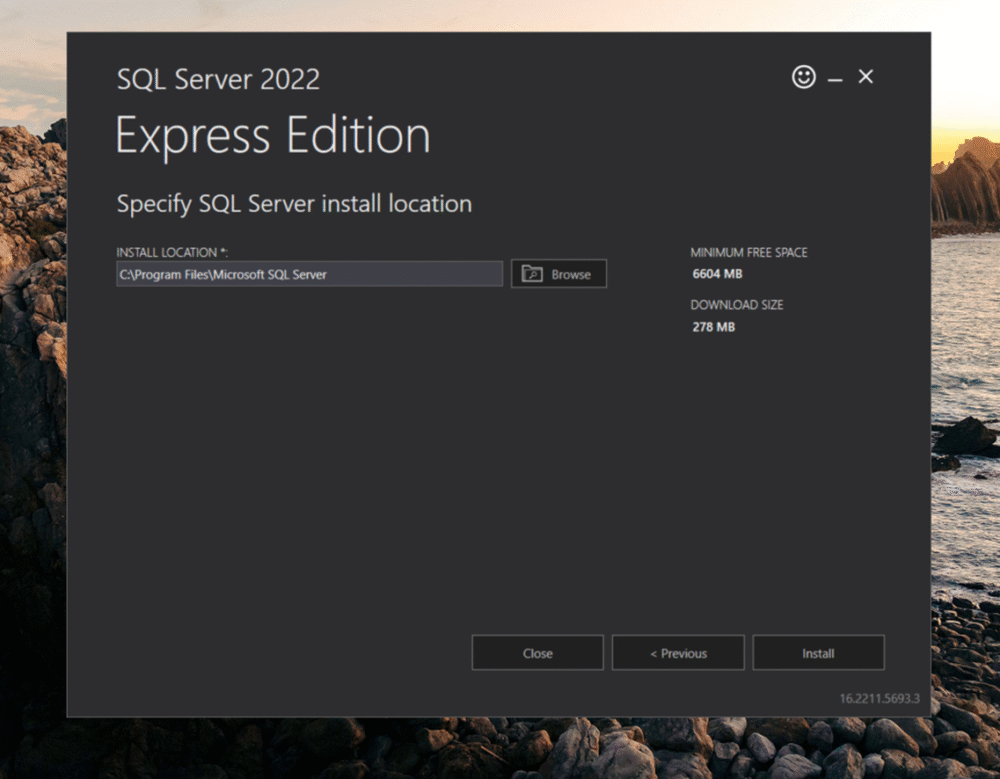Minimize the SQL Server installer window

834,76
